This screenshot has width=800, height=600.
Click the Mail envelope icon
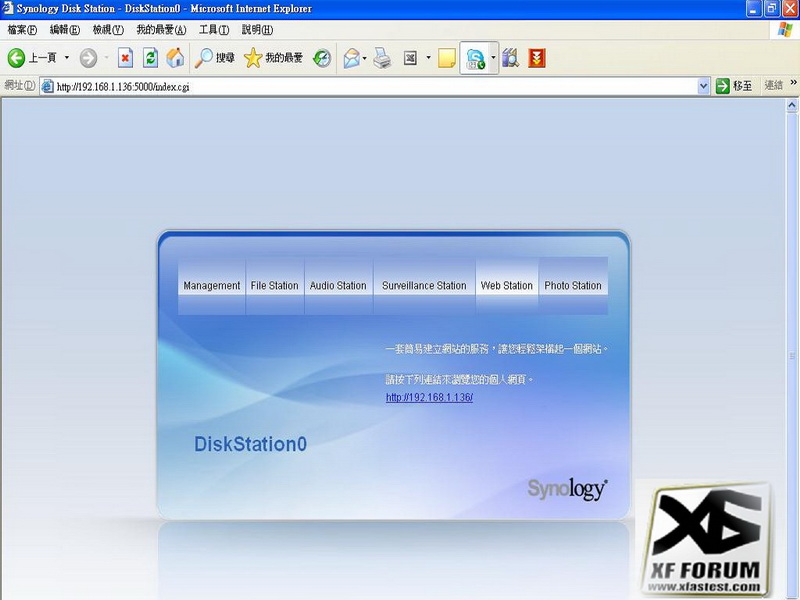point(352,58)
